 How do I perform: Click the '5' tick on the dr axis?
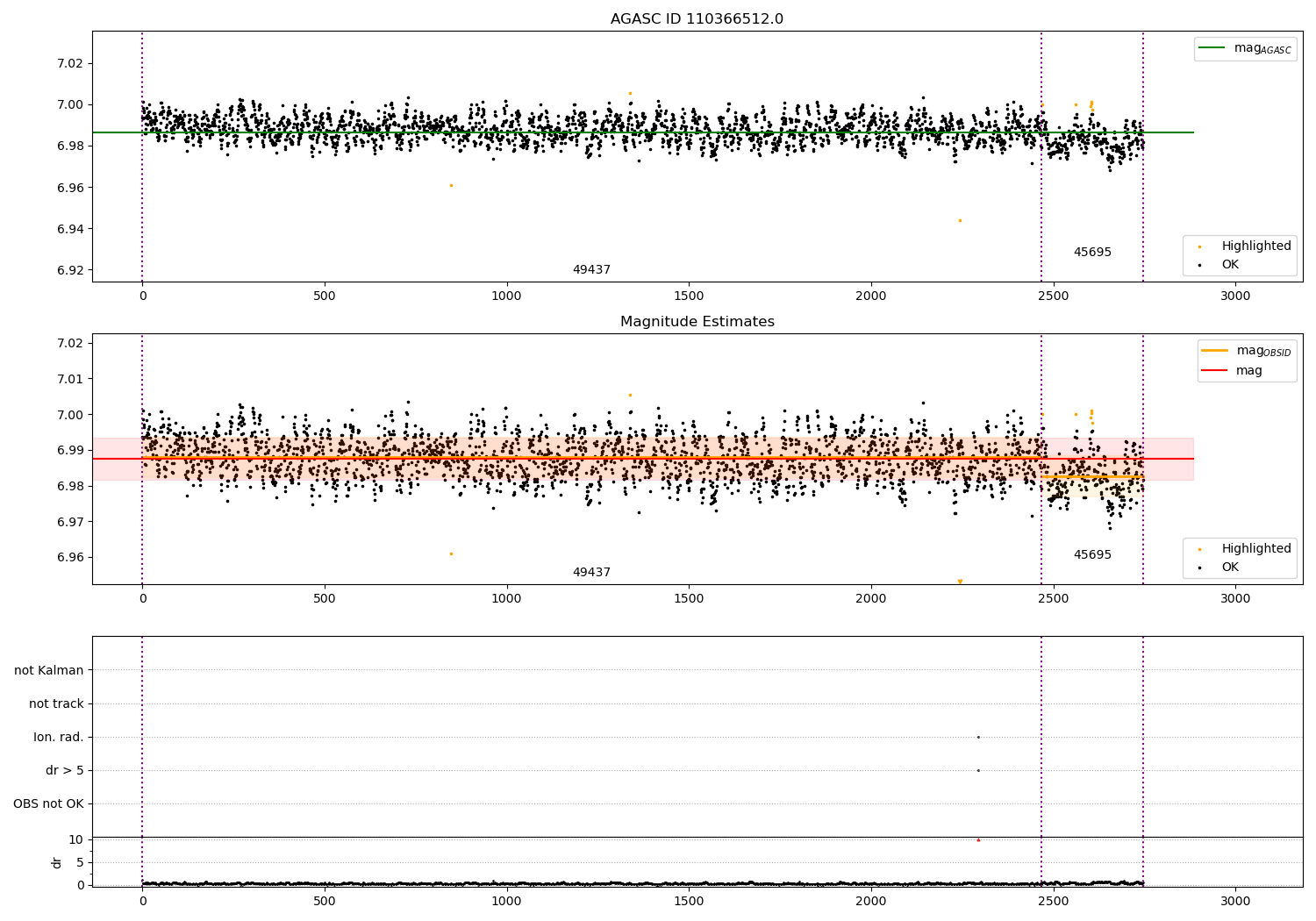pyautogui.click(x=81, y=862)
